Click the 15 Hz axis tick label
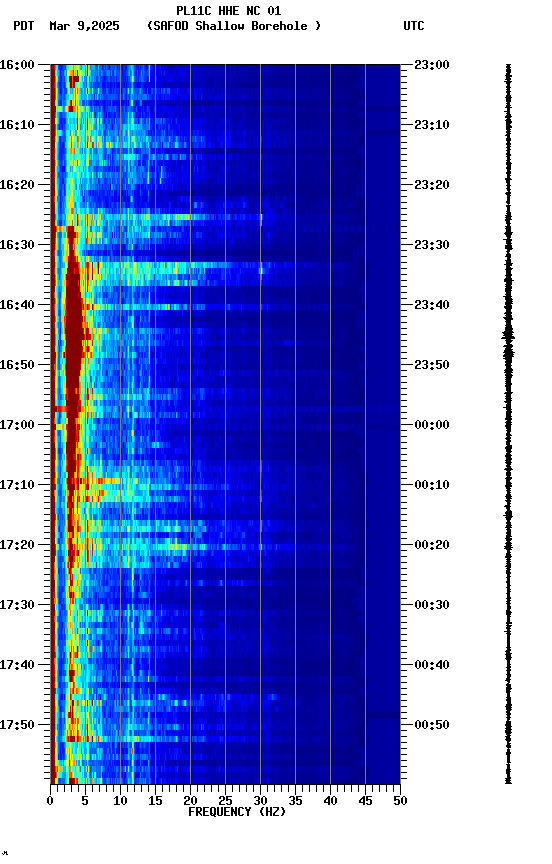This screenshot has height=864, width=552. [155, 801]
